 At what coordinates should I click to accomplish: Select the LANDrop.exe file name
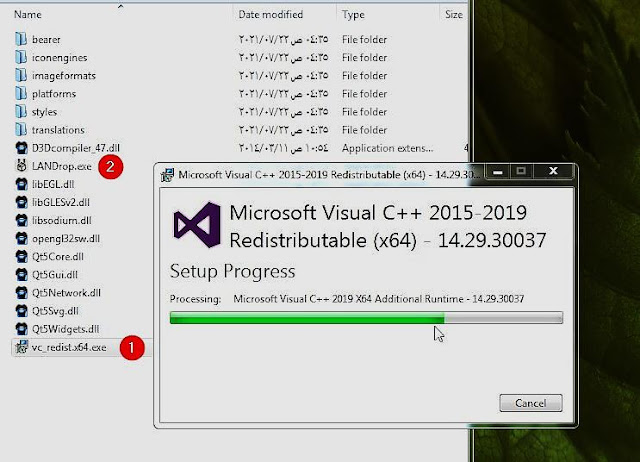(x=62, y=166)
